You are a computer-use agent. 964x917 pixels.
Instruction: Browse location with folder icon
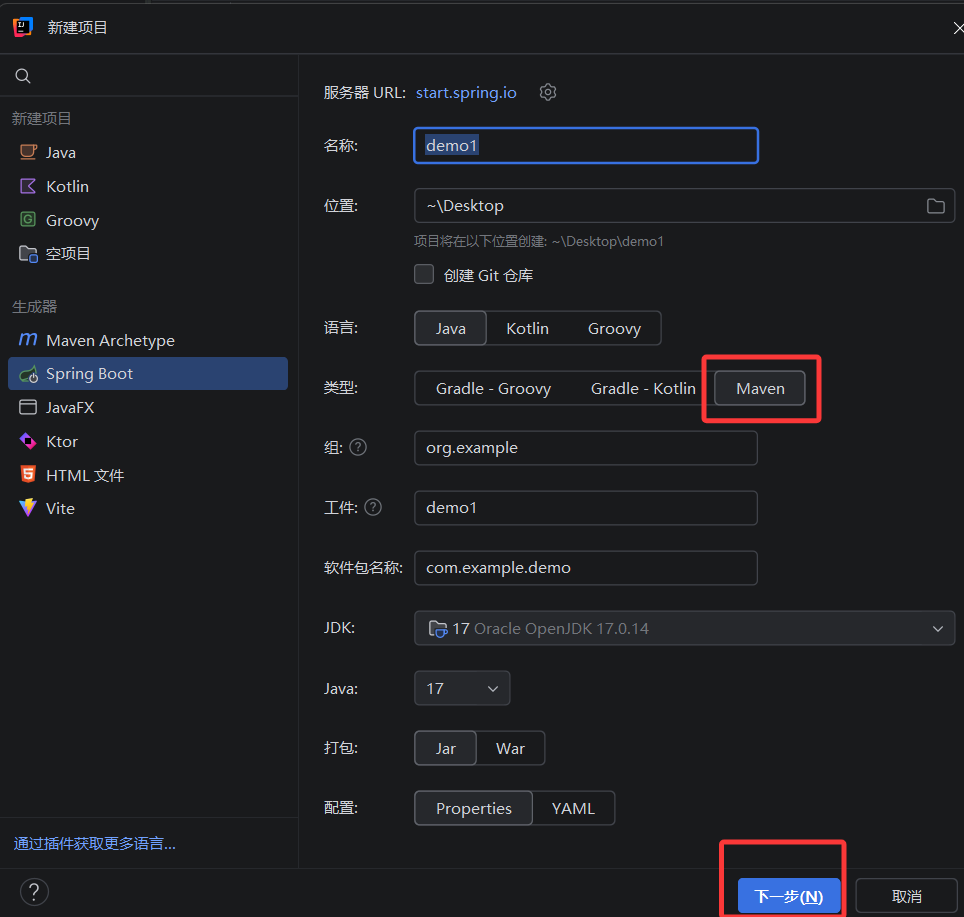[936, 206]
